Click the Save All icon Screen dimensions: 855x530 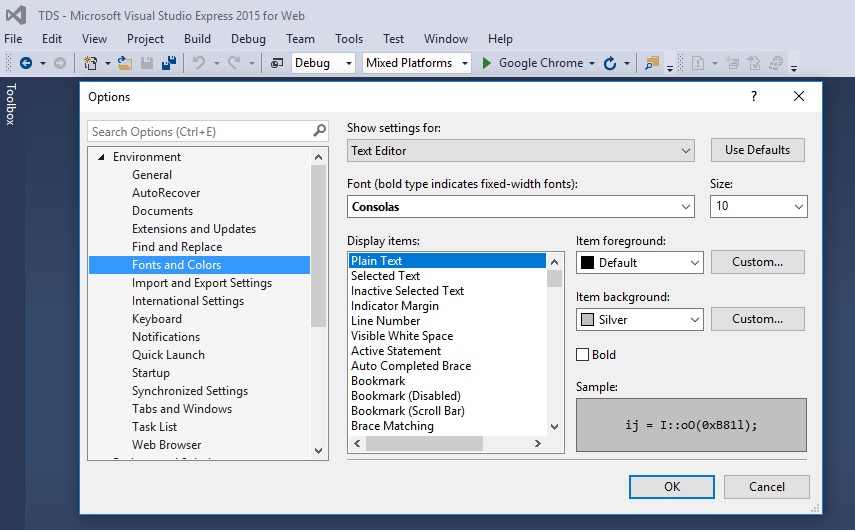point(169,63)
